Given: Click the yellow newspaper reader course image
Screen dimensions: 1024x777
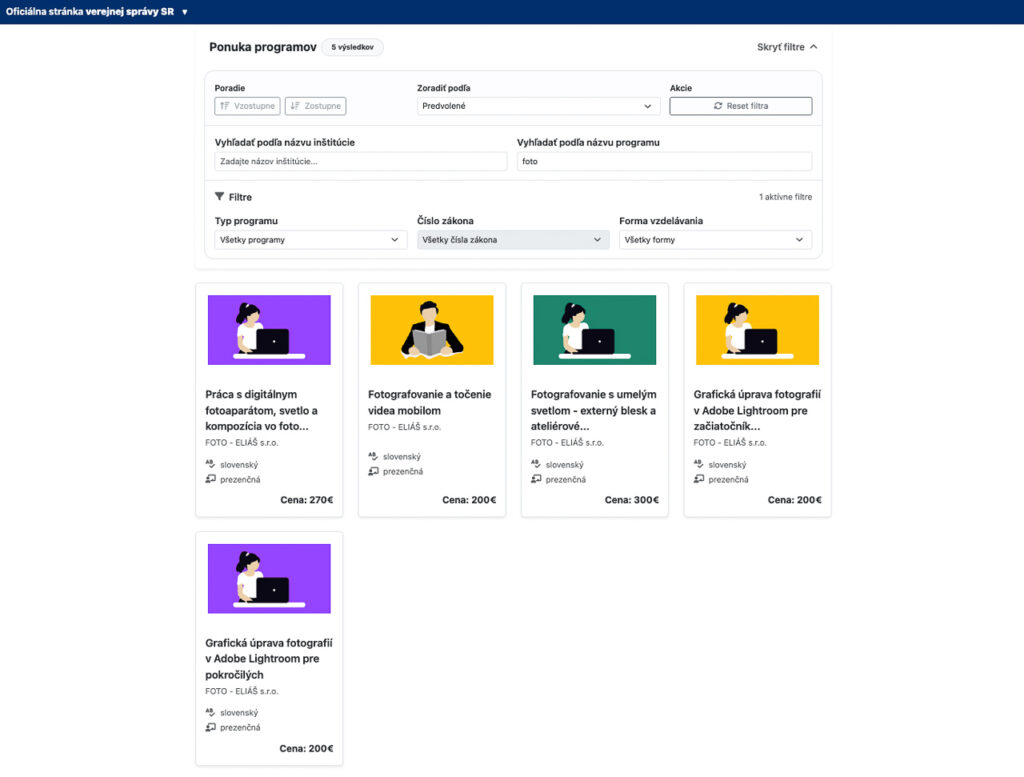Looking at the screenshot, I should coord(431,329).
